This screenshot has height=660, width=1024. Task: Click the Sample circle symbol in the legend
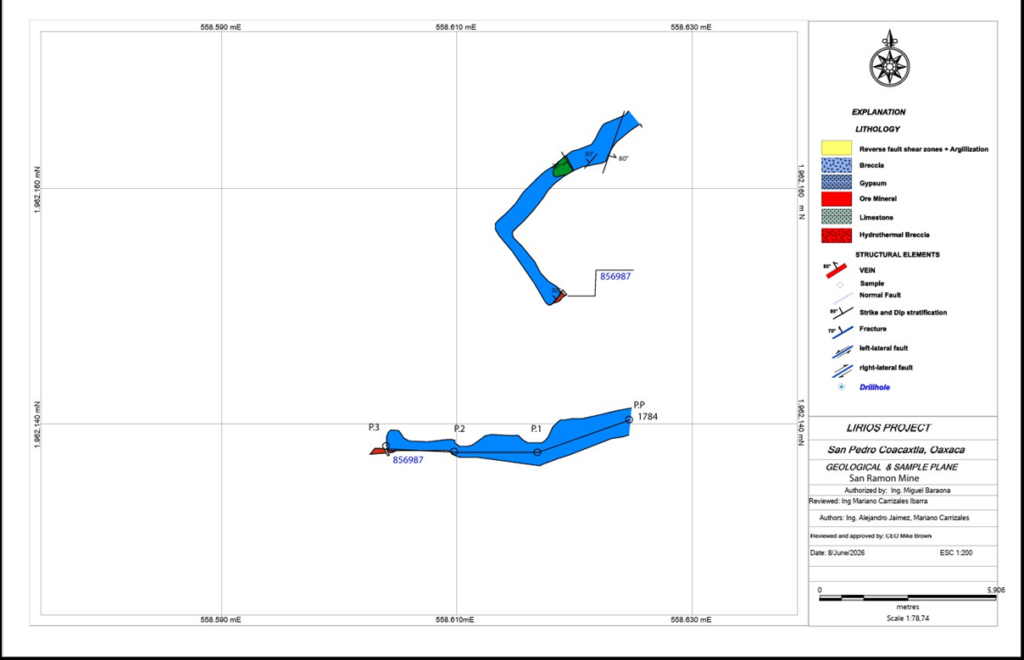pos(840,284)
